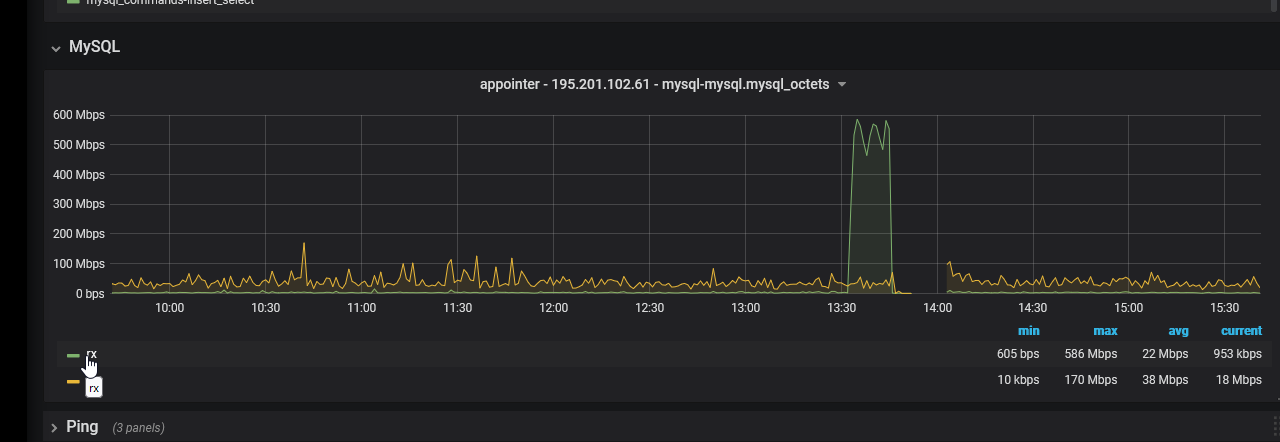The image size is (1280, 442).
Task: Select the 10 kbps min value
Action: (x=1018, y=380)
